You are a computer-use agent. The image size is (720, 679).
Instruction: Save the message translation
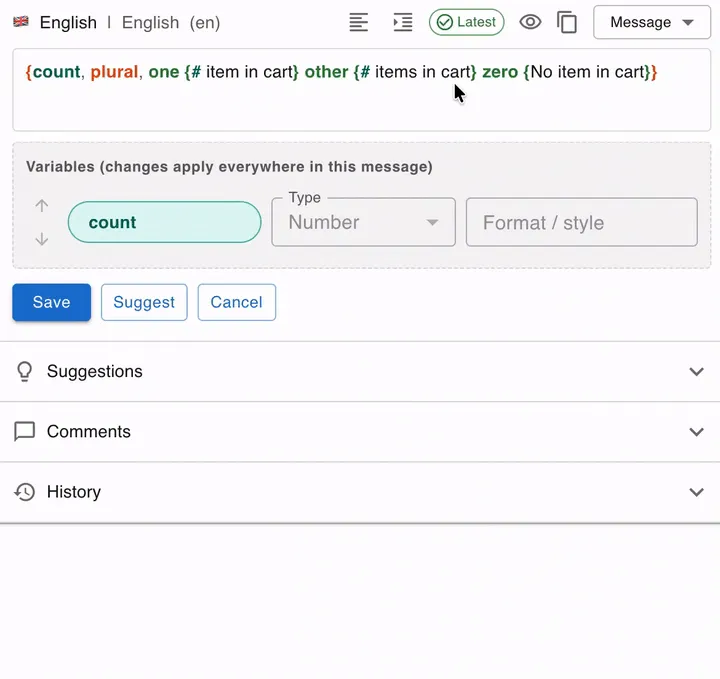click(x=51, y=302)
